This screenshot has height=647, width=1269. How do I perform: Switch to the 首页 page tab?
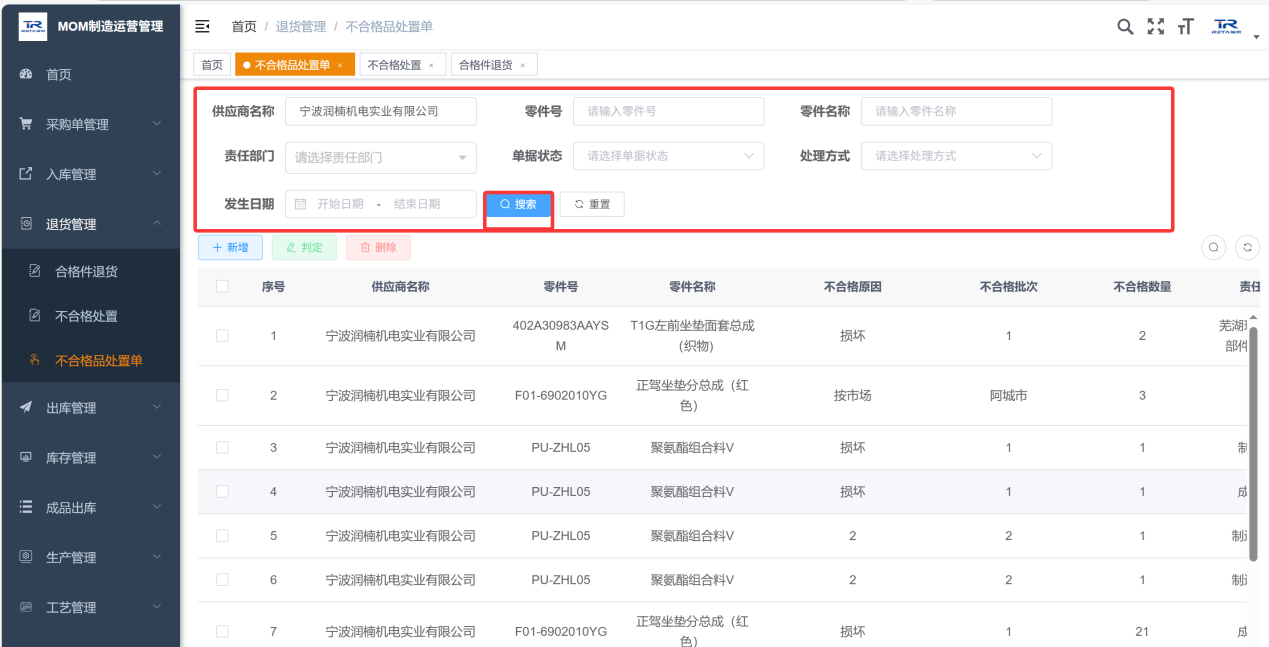point(212,65)
